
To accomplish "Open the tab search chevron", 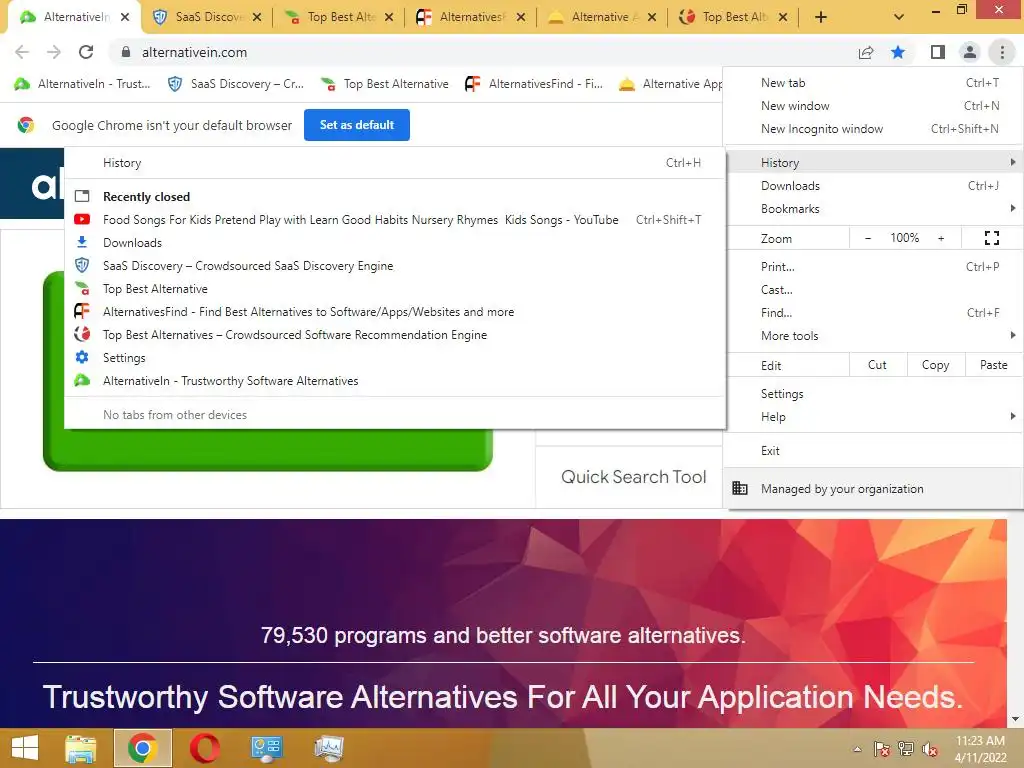I will click(899, 18).
